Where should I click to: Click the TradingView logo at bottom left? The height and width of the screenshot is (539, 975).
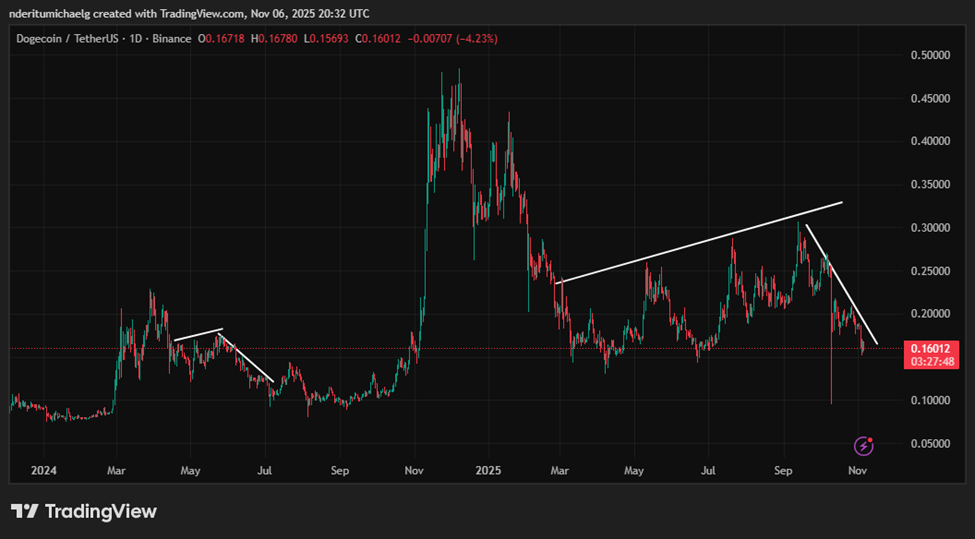click(x=84, y=511)
